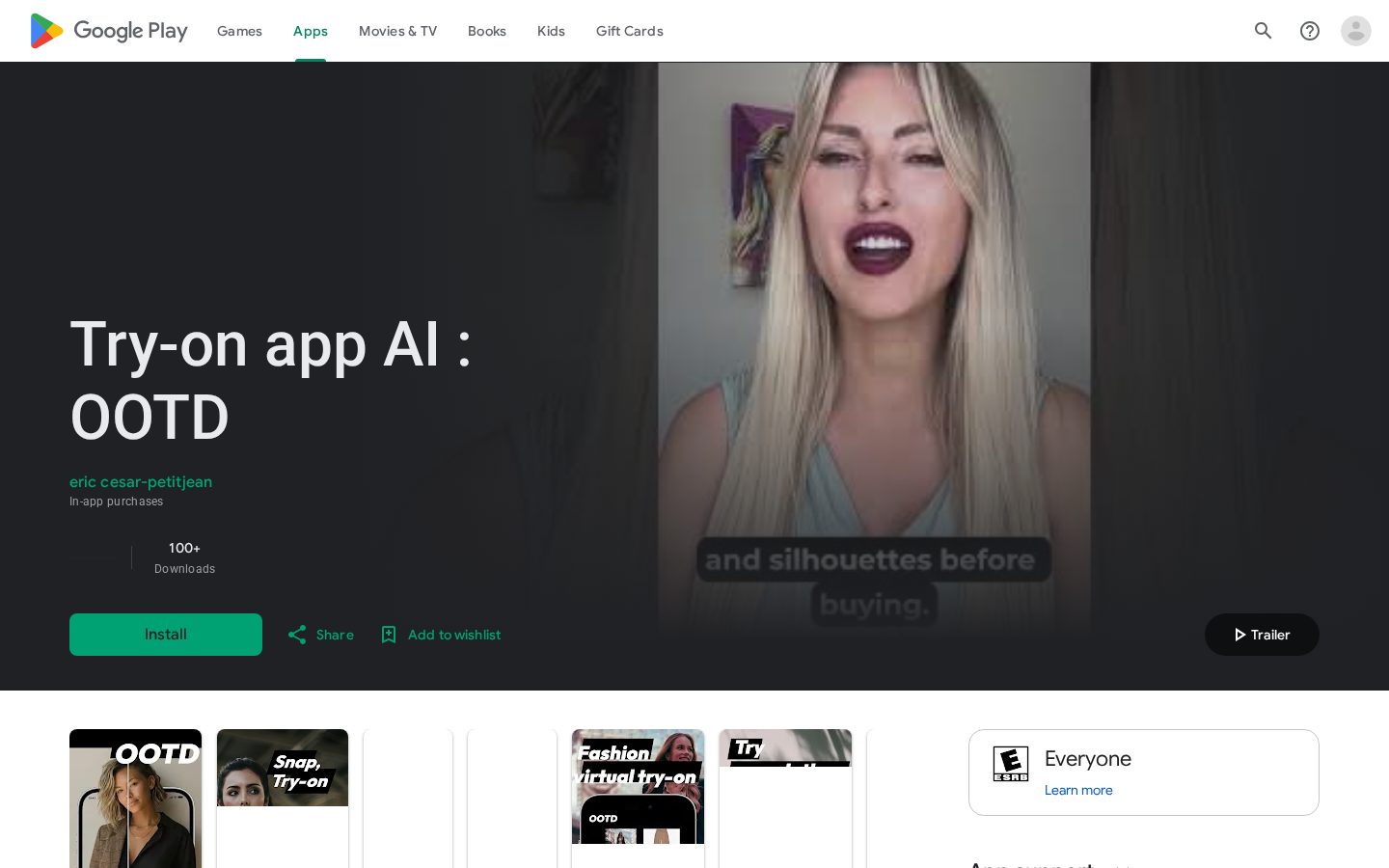Click the Share icon
This screenshot has height=868, width=1389.
(x=297, y=635)
